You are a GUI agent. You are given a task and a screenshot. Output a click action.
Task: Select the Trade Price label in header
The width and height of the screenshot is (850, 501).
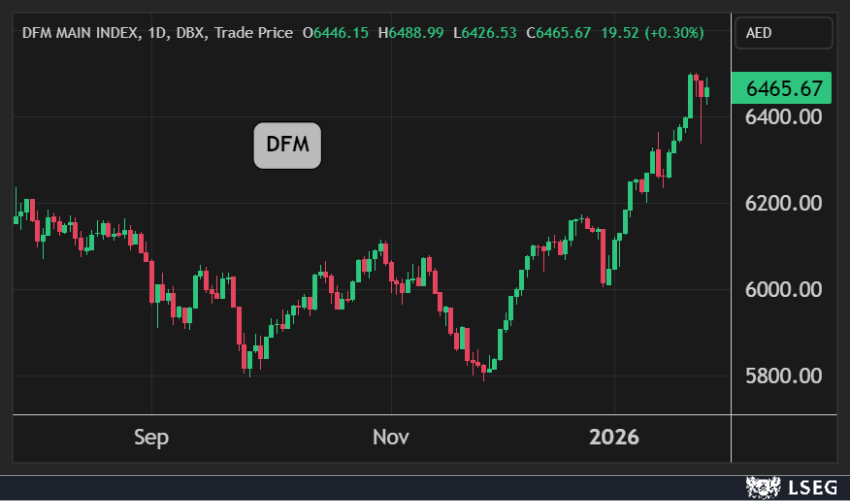[253, 33]
